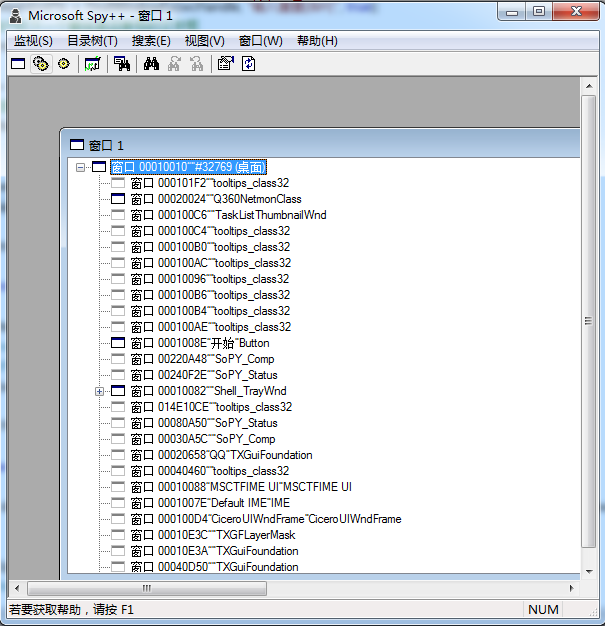
Task: Click the grayed Find Previous icon
Action: [x=196, y=64]
